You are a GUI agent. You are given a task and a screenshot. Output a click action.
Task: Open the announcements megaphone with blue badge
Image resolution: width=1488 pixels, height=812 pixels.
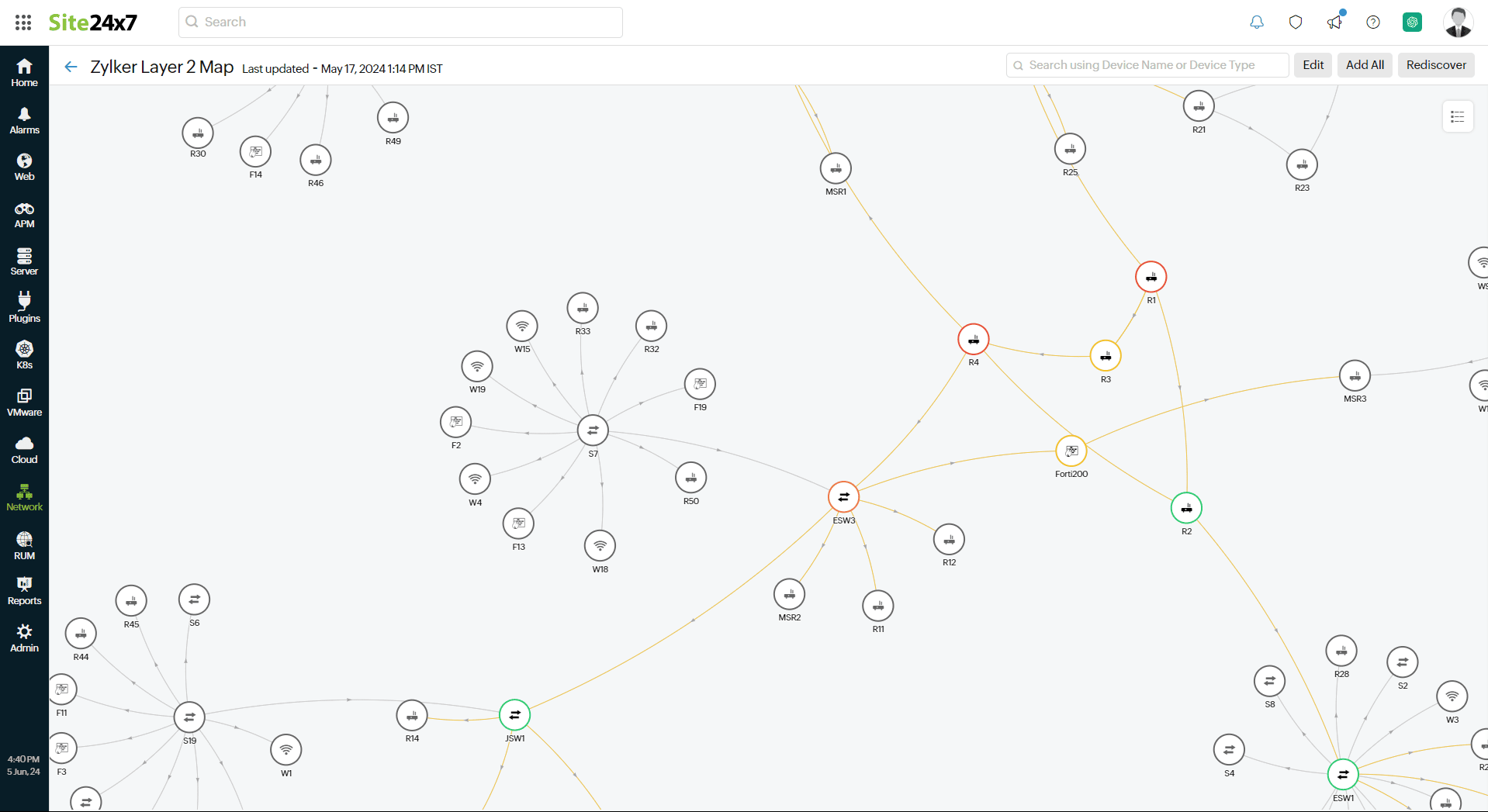tap(1334, 22)
